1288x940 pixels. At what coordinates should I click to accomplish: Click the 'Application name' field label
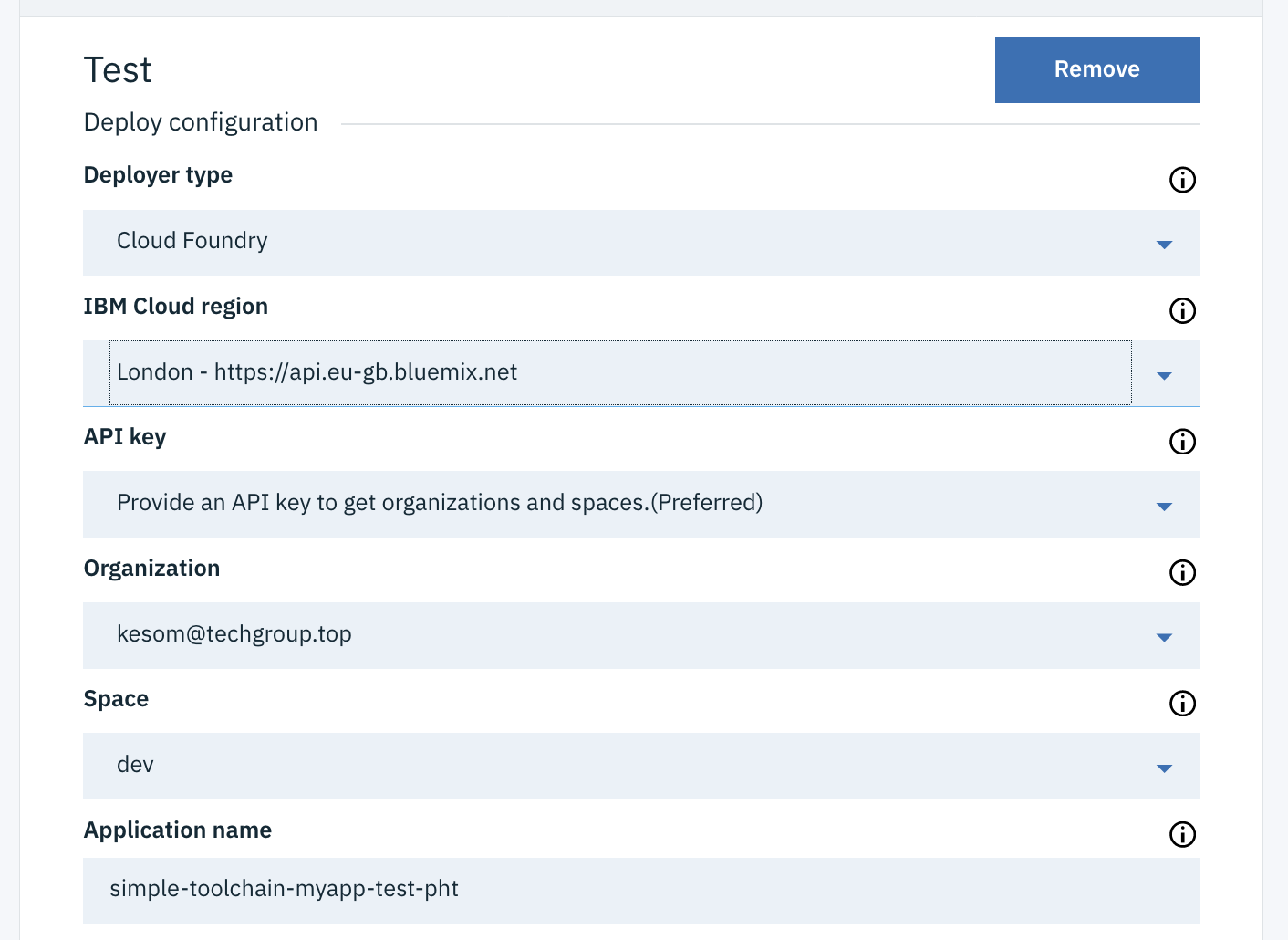click(178, 830)
